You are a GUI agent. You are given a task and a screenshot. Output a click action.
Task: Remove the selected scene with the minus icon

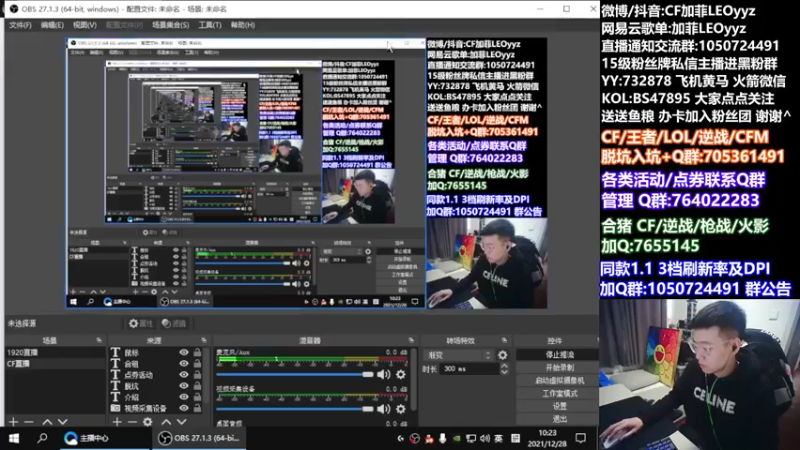[29, 422]
